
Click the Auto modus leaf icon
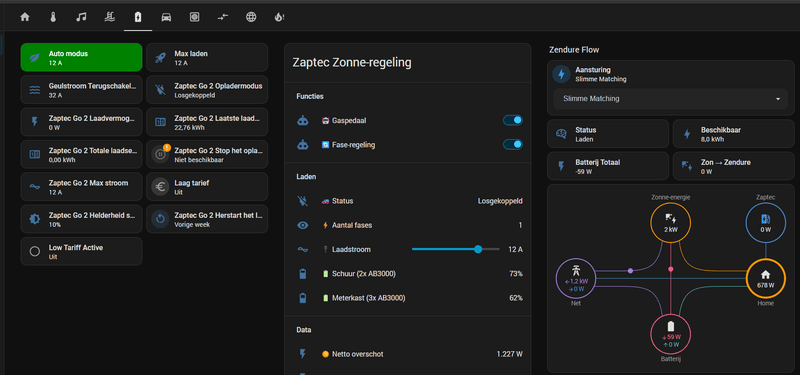pos(35,58)
